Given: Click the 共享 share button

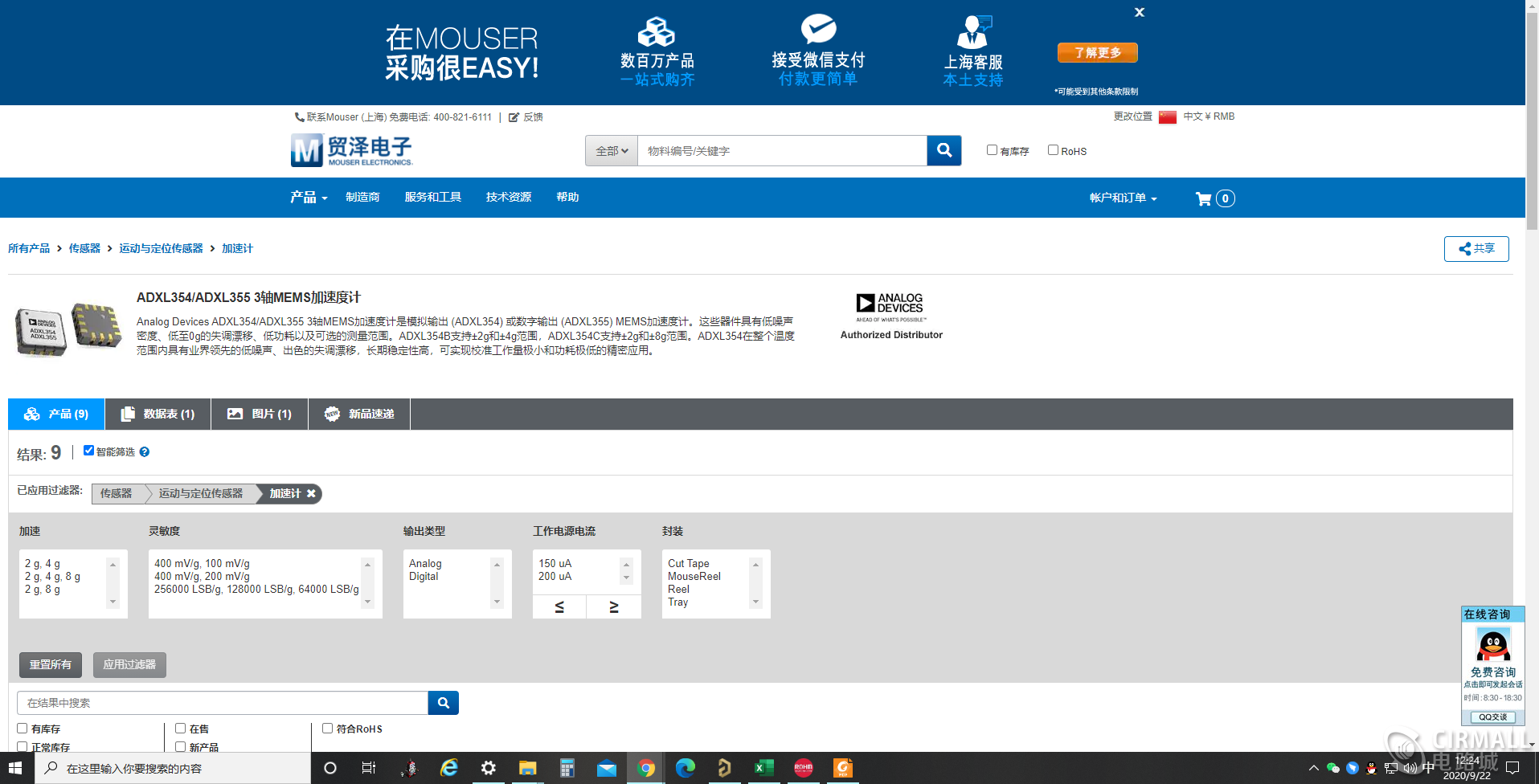Looking at the screenshot, I should (1476, 249).
